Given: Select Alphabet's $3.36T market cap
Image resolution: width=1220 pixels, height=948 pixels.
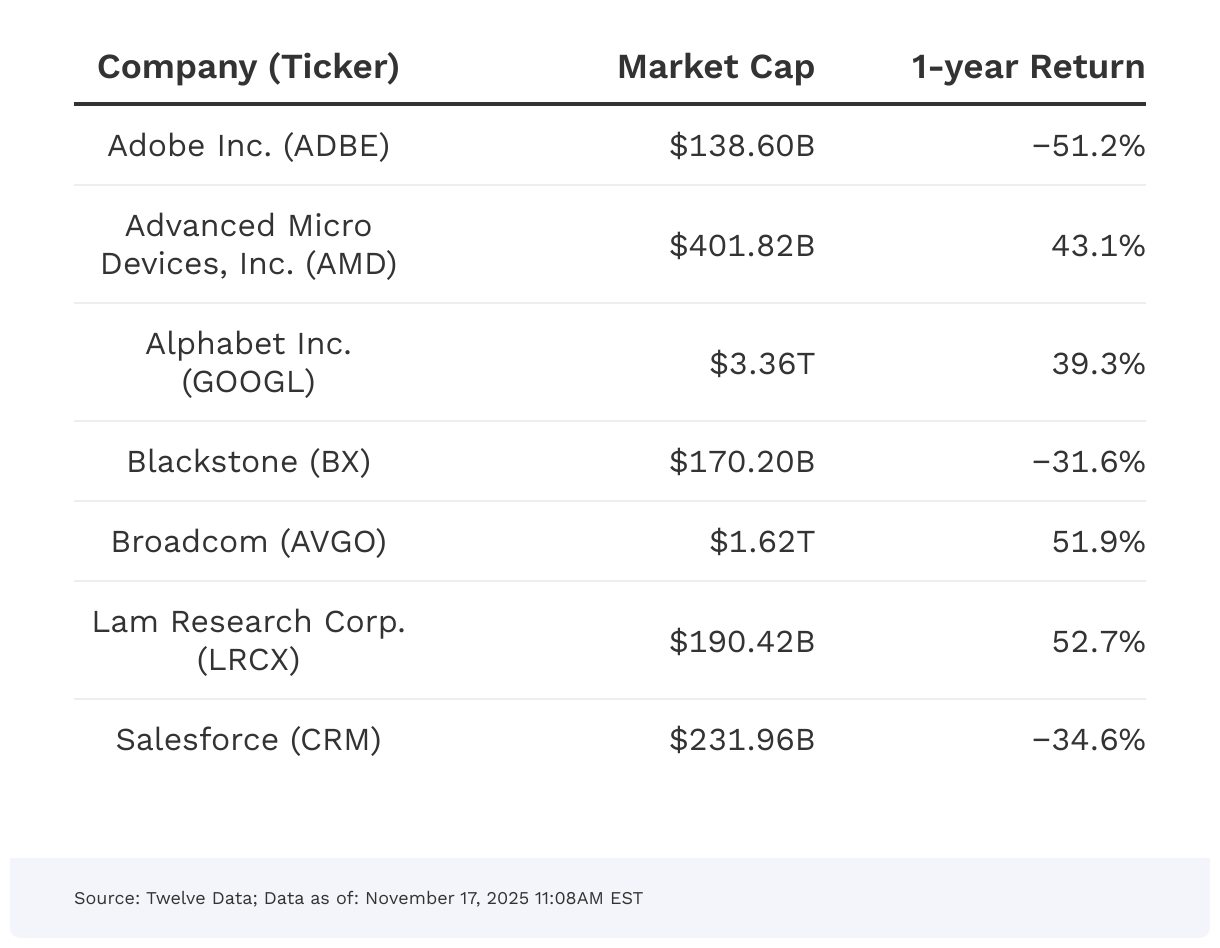Looking at the screenshot, I should click(762, 363).
